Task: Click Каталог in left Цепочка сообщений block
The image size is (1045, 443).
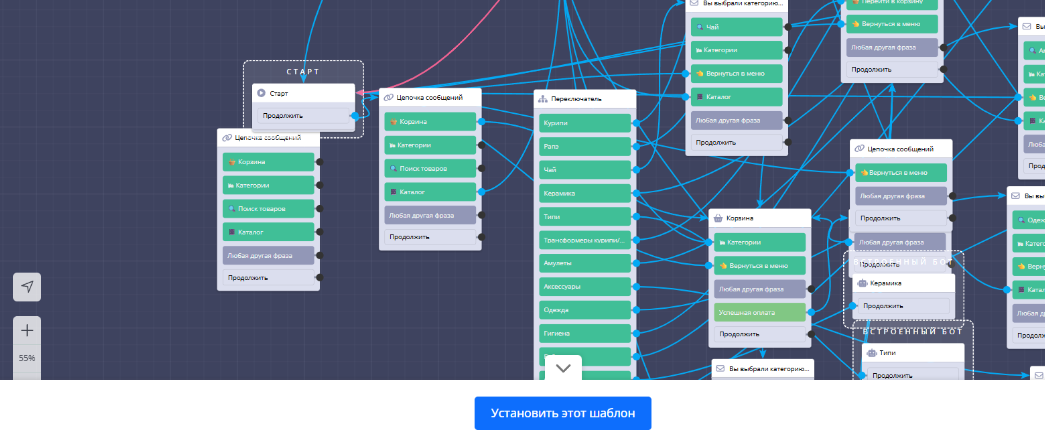Action: coord(268,232)
